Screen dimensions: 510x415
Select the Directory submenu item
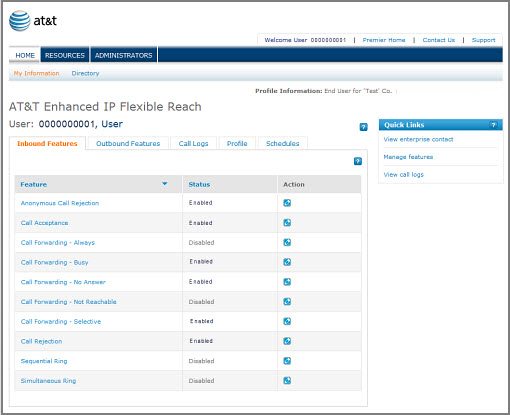tap(85, 73)
